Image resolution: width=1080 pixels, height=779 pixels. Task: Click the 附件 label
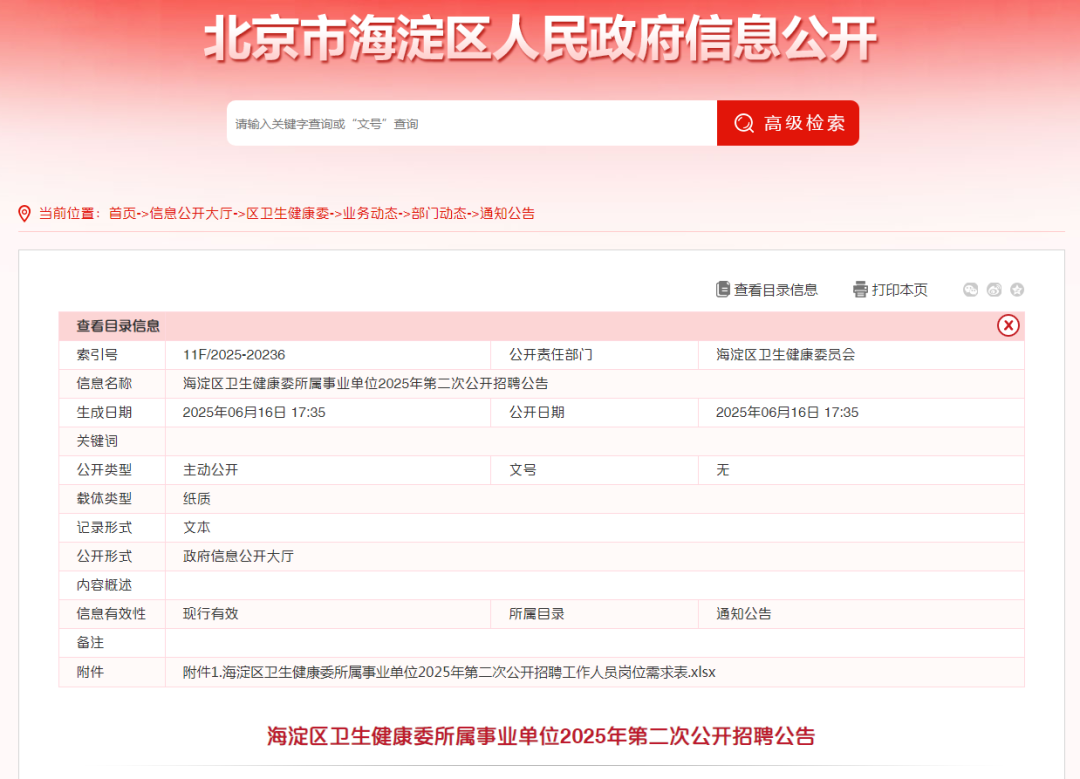tap(90, 672)
